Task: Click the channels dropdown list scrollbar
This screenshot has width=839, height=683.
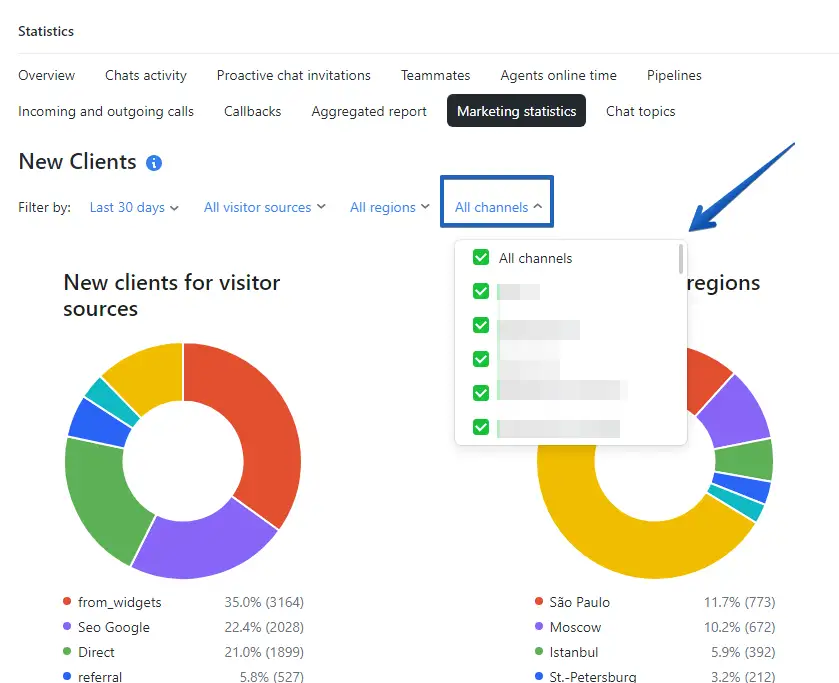Action: (x=682, y=258)
